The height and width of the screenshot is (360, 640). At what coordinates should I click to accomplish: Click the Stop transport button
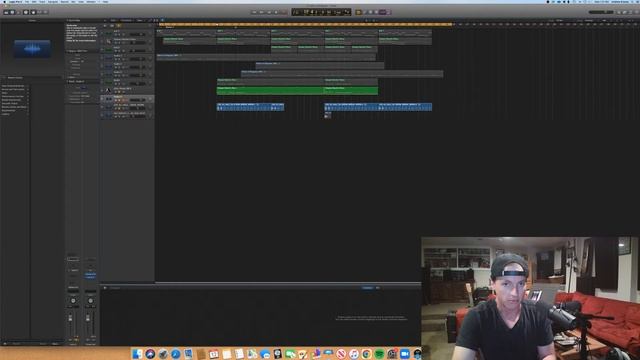click(269, 12)
